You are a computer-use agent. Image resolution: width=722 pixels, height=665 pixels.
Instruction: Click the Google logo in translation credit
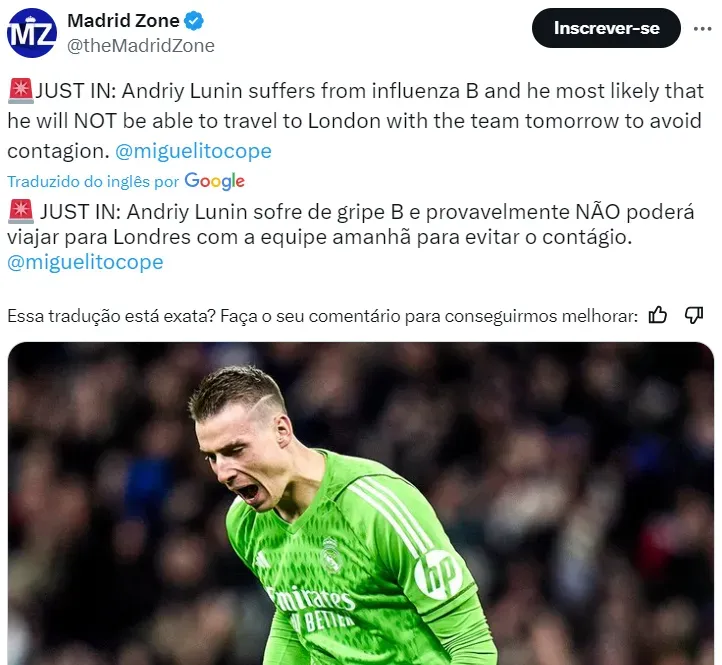pos(215,181)
